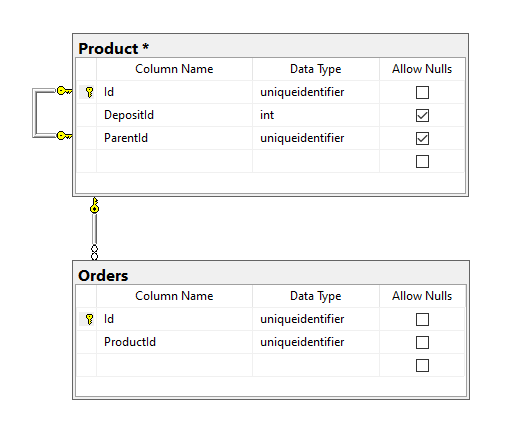The height and width of the screenshot is (432, 507).
Task: Uncheck Allow Nulls for DepositId
Action: (422, 115)
